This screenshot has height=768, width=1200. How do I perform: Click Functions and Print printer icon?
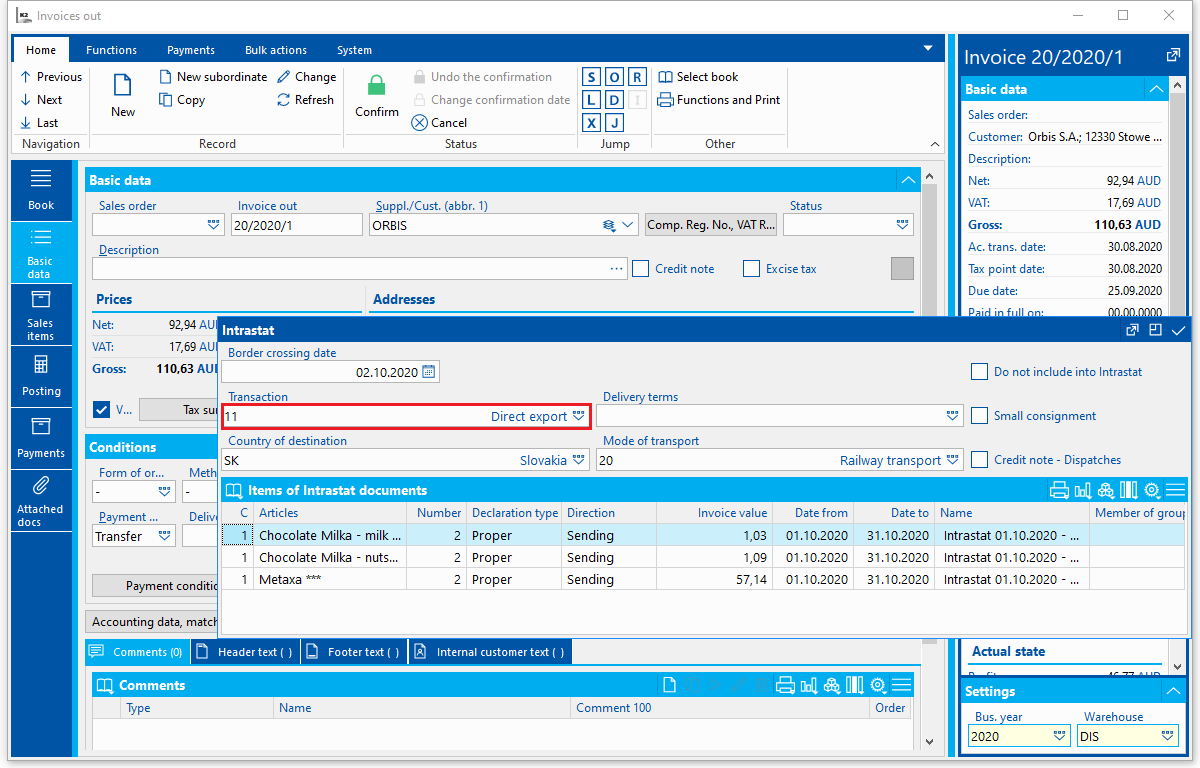[665, 100]
